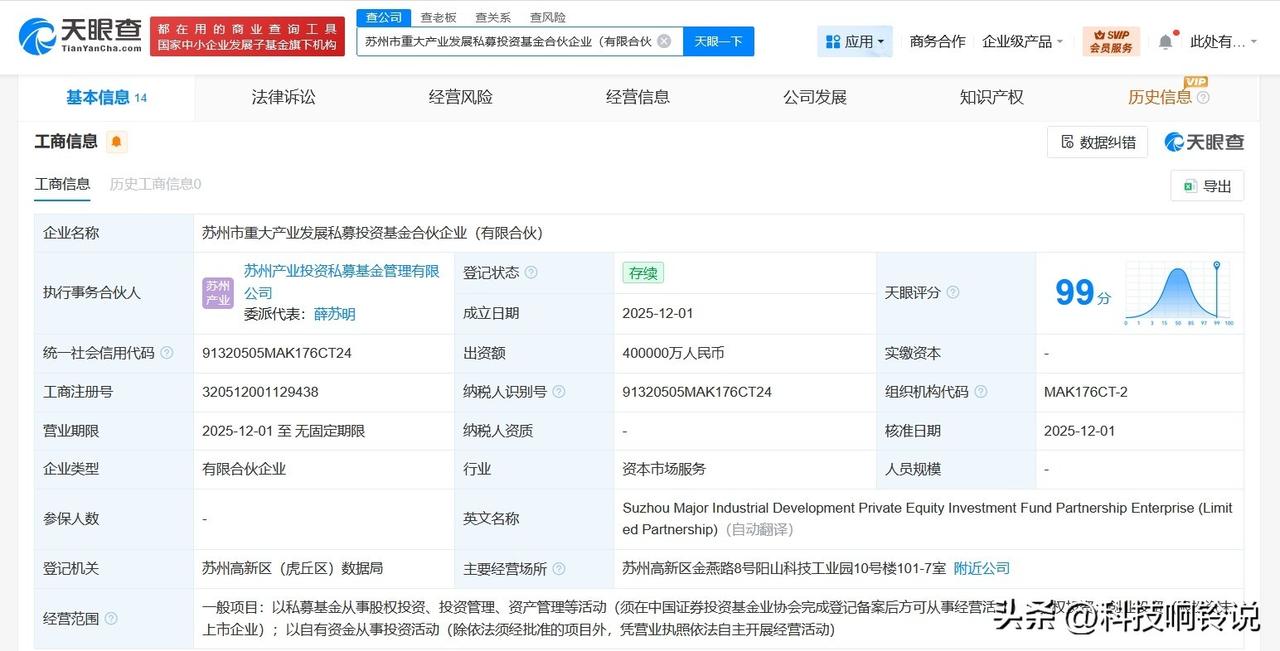
Task: Open the 历史工商信息 tab
Action: 154,184
